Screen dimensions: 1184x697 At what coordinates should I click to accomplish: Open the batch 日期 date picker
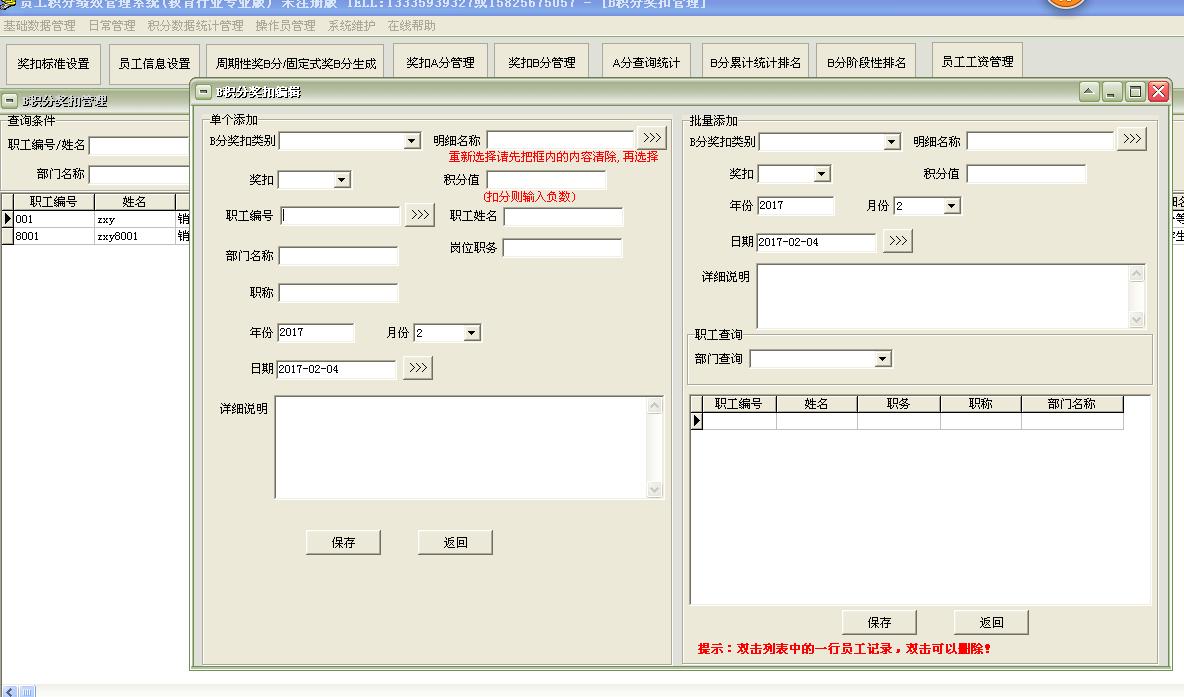[897, 240]
